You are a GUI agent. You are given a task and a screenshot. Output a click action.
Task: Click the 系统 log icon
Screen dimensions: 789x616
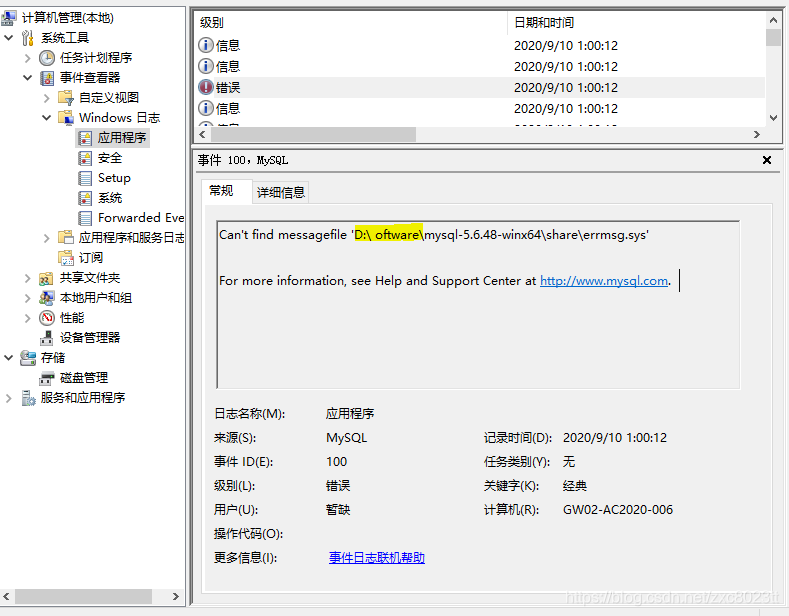(85, 198)
